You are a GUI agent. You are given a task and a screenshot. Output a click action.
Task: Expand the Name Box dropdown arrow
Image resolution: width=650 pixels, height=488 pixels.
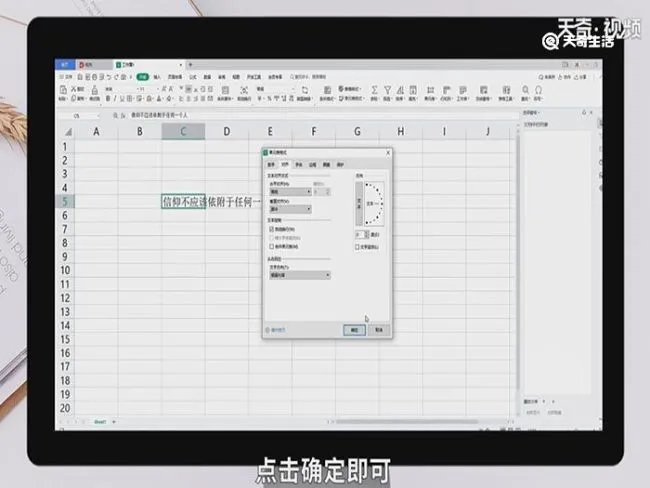click(99, 116)
